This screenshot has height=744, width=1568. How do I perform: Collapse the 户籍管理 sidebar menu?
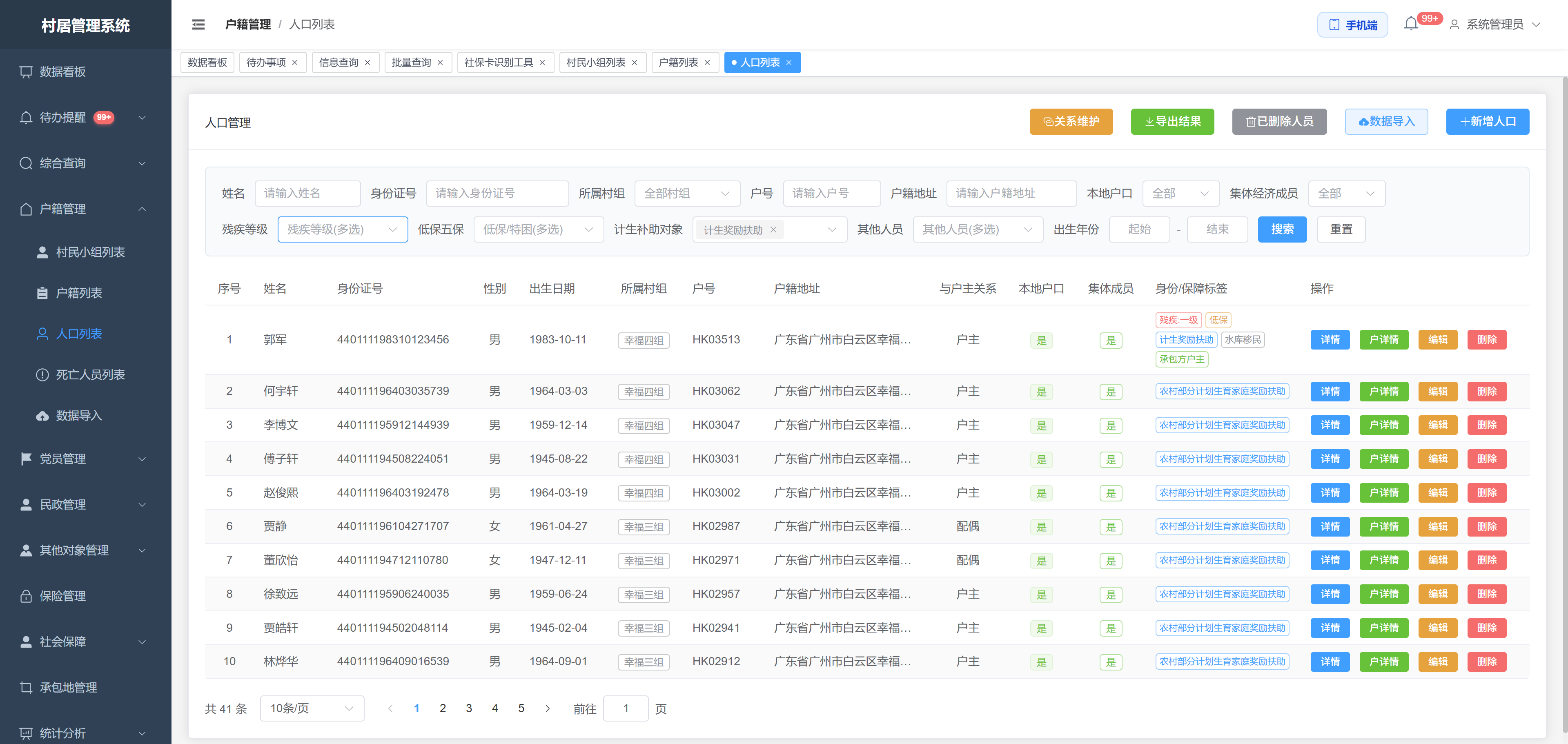pos(86,209)
